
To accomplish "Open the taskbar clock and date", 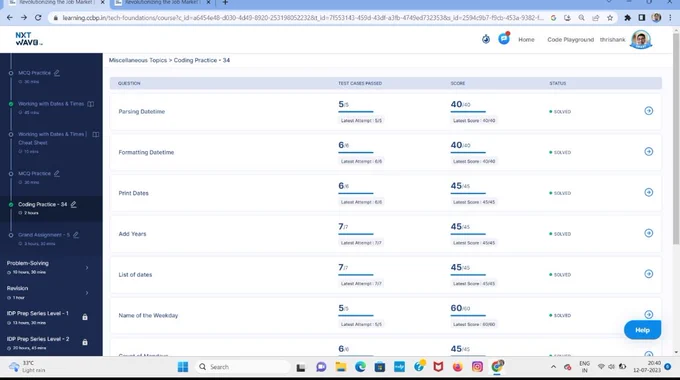I will (x=647, y=367).
